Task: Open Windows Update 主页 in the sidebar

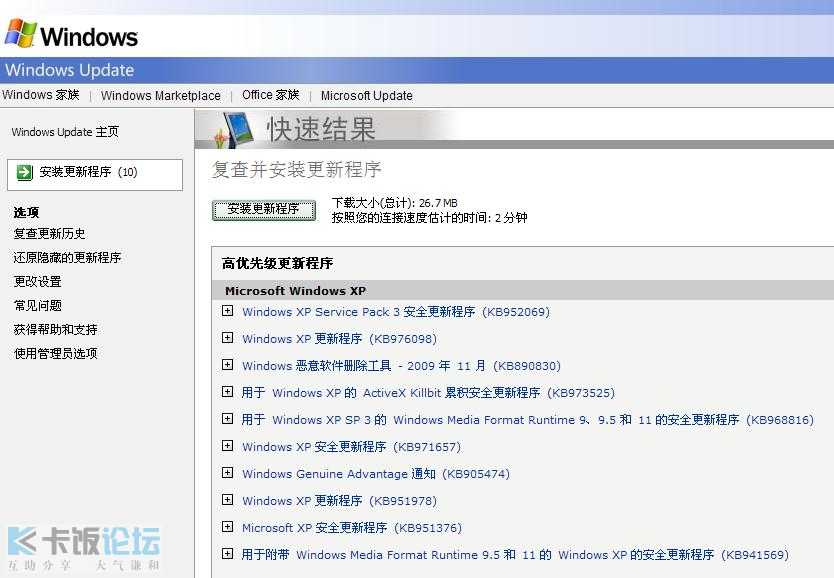Action: (x=65, y=132)
